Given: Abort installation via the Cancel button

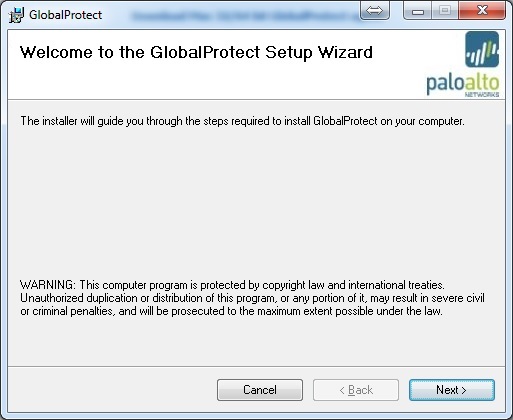Looking at the screenshot, I should 260,390.
